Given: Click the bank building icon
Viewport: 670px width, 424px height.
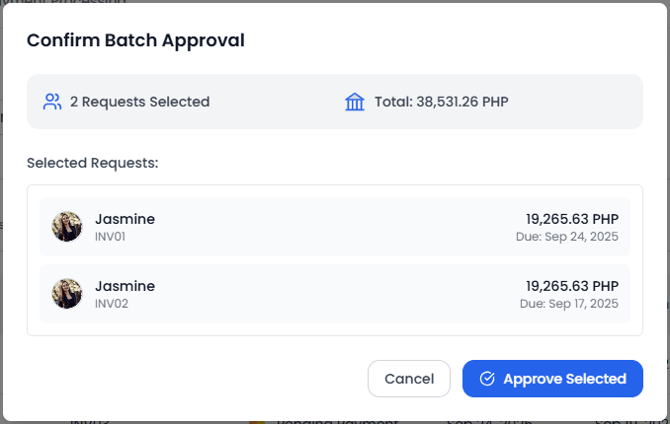Looking at the screenshot, I should 354,101.
